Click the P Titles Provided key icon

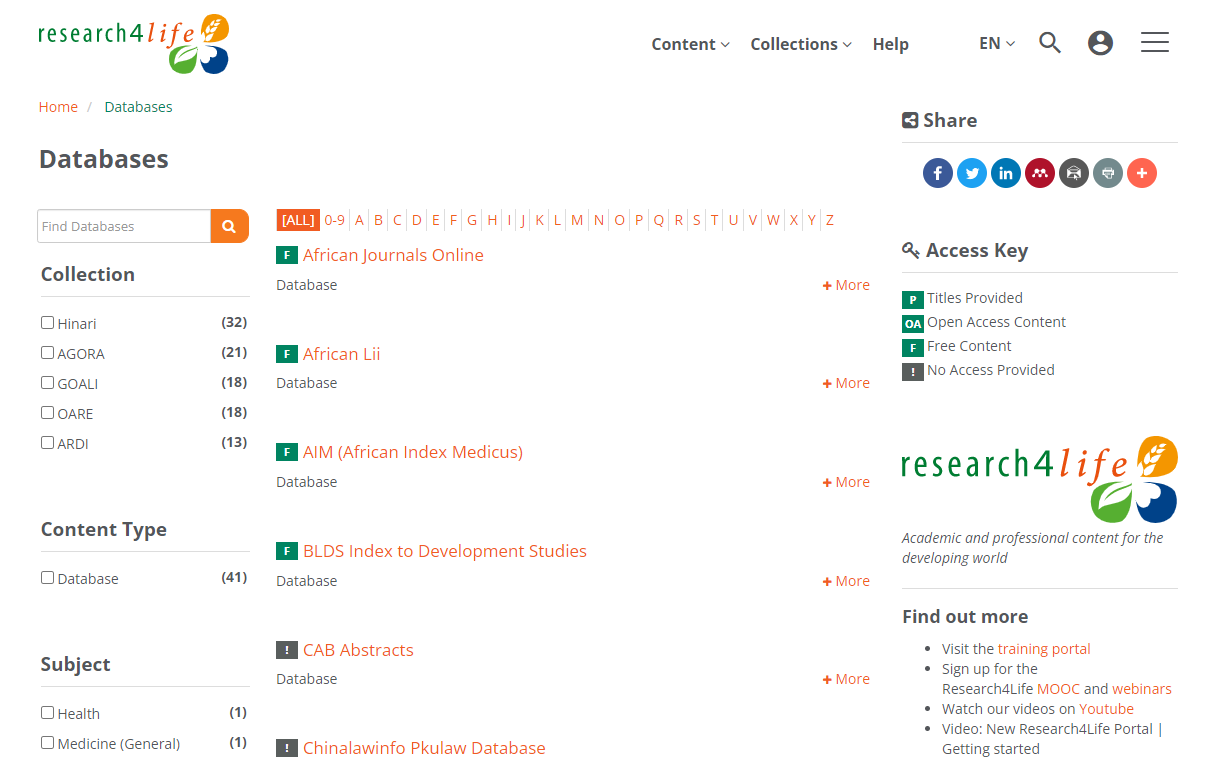912,299
